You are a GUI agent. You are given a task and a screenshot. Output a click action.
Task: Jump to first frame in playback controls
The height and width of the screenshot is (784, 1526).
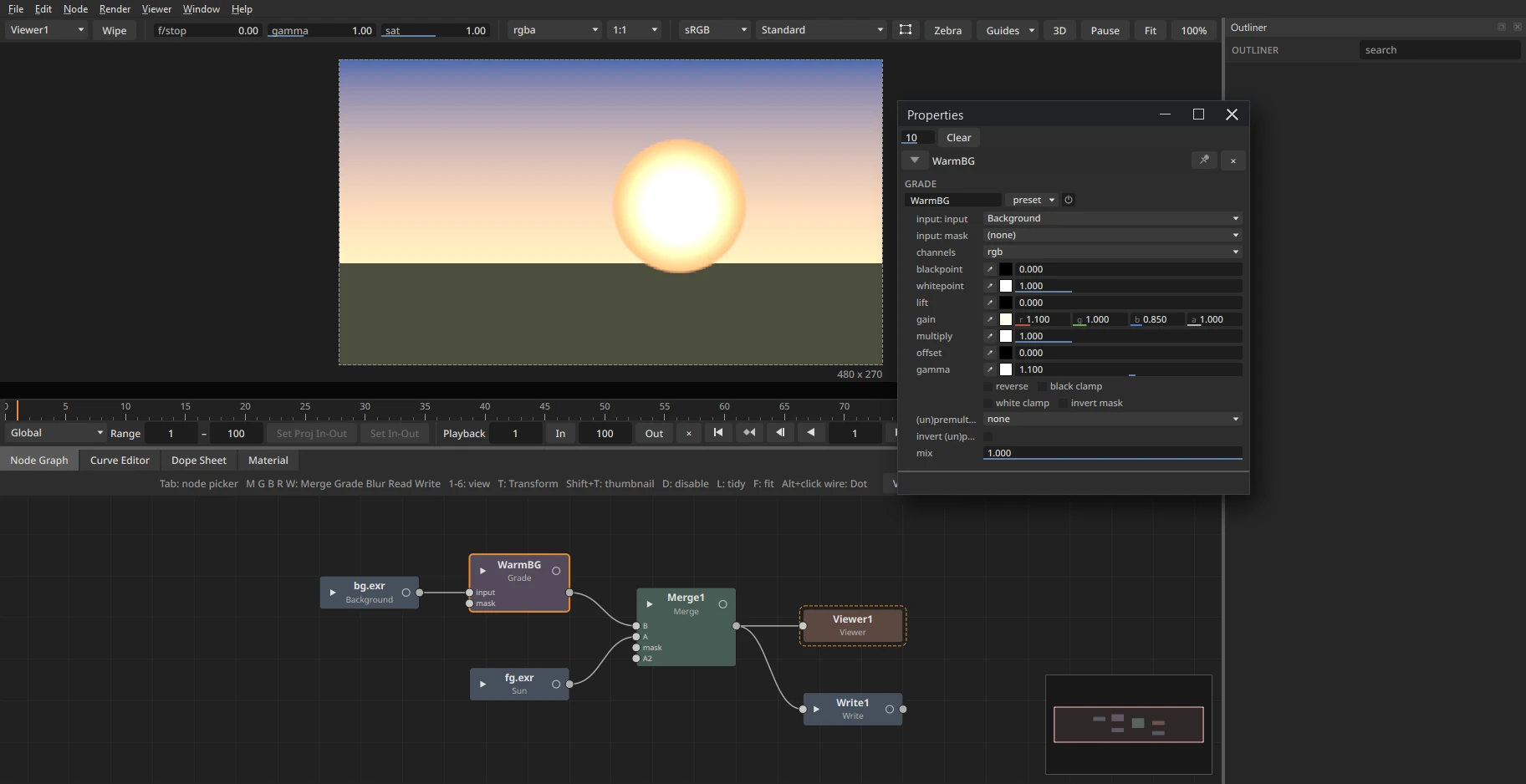tap(718, 433)
